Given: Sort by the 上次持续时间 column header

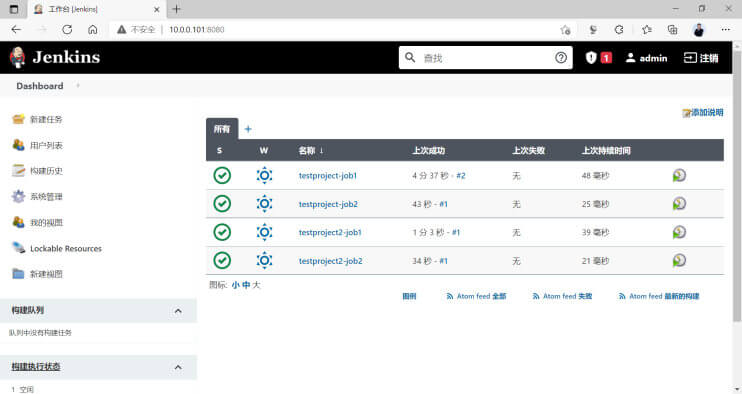Looking at the screenshot, I should 606,150.
